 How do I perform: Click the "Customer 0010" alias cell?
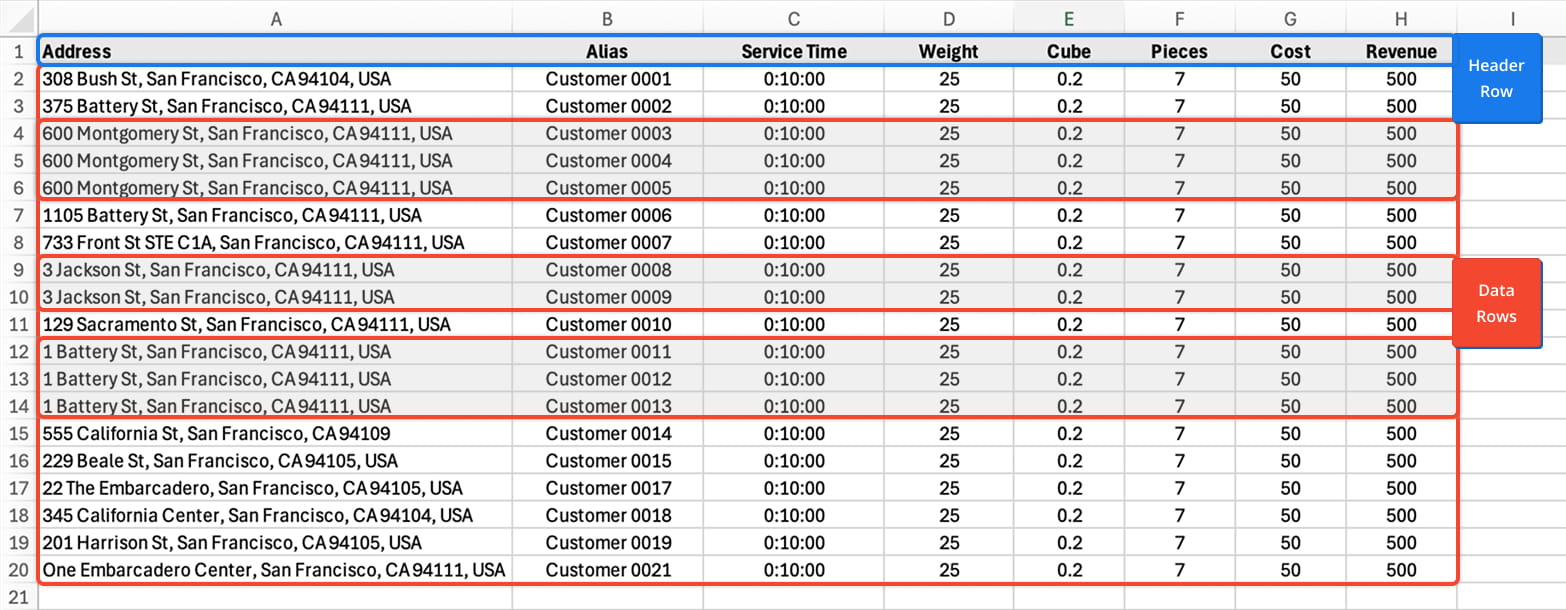(x=608, y=324)
